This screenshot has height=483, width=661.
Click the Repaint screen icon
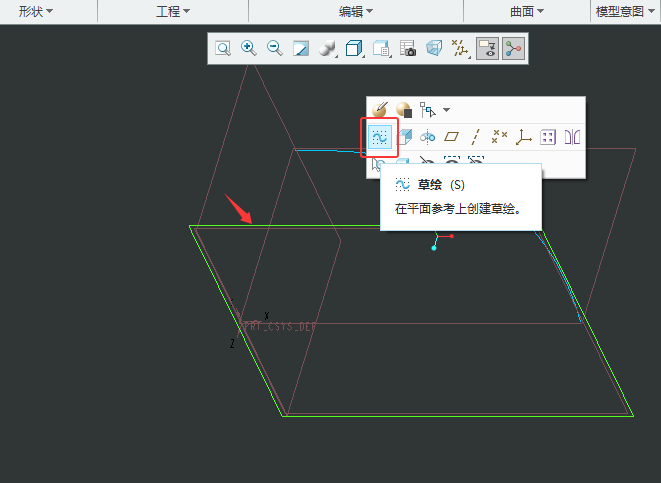point(301,48)
